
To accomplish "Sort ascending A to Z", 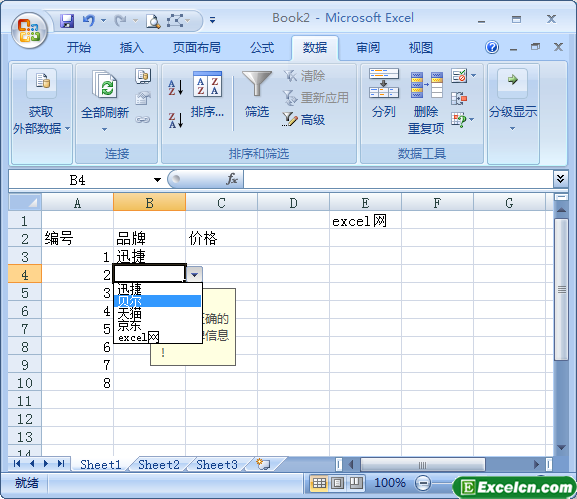I will pos(176,87).
